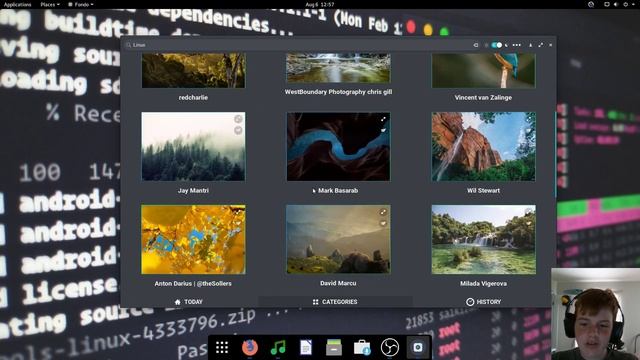Select the Jay Mantri misty forest thumbnail
The height and width of the screenshot is (360, 640).
pos(193,147)
